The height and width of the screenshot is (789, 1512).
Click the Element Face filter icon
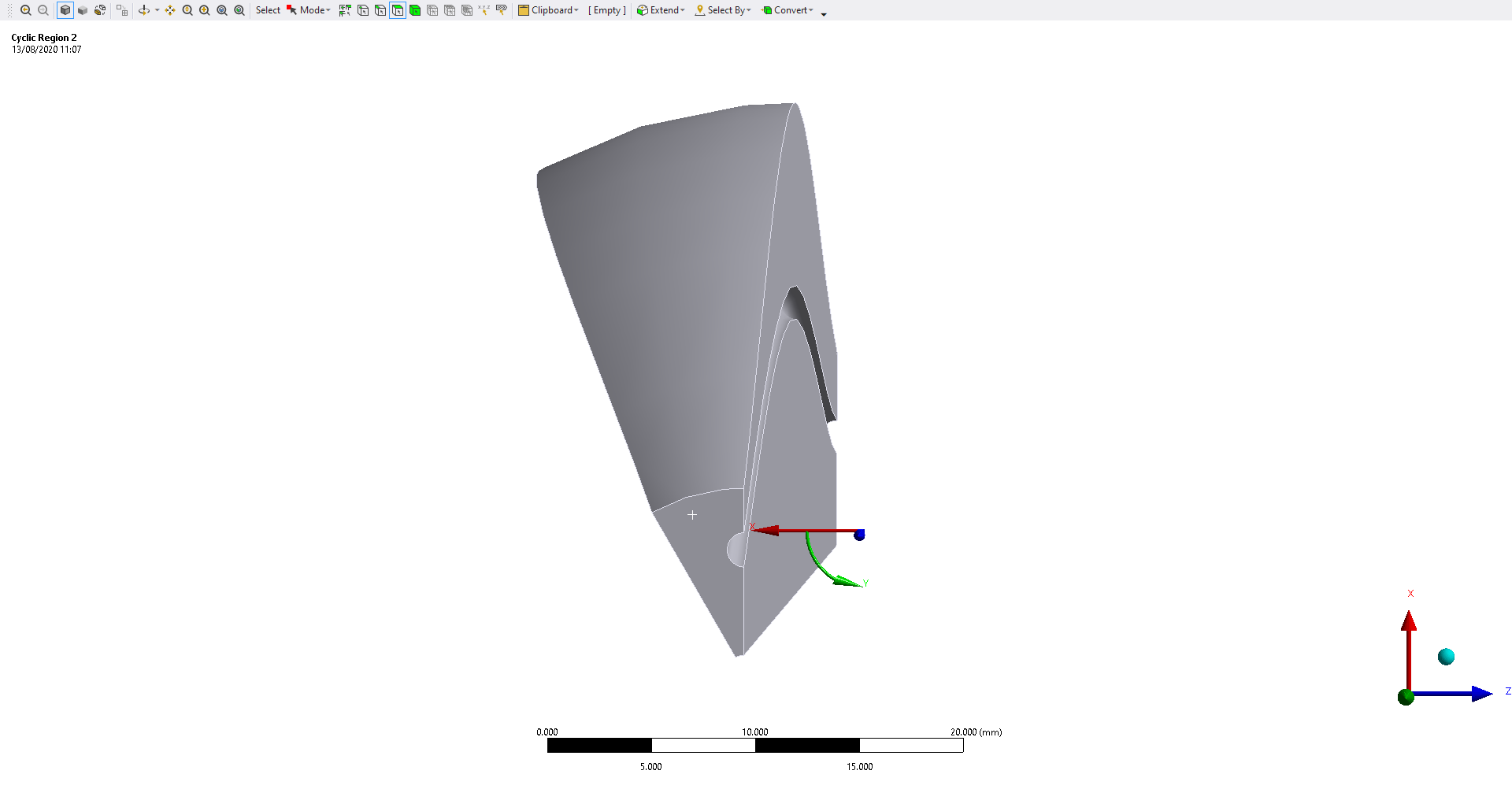tap(450, 10)
